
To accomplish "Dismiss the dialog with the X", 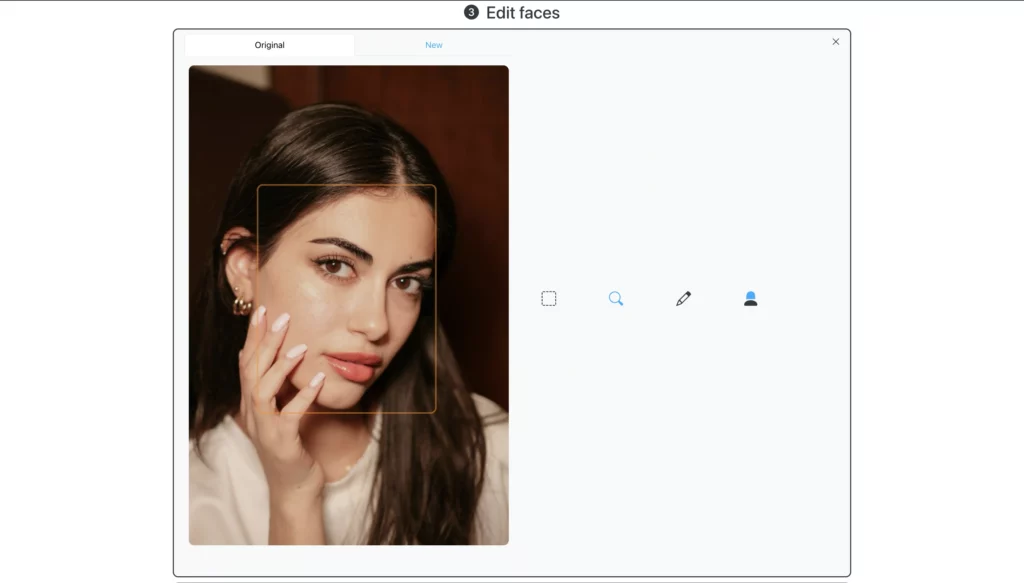I will tap(836, 41).
